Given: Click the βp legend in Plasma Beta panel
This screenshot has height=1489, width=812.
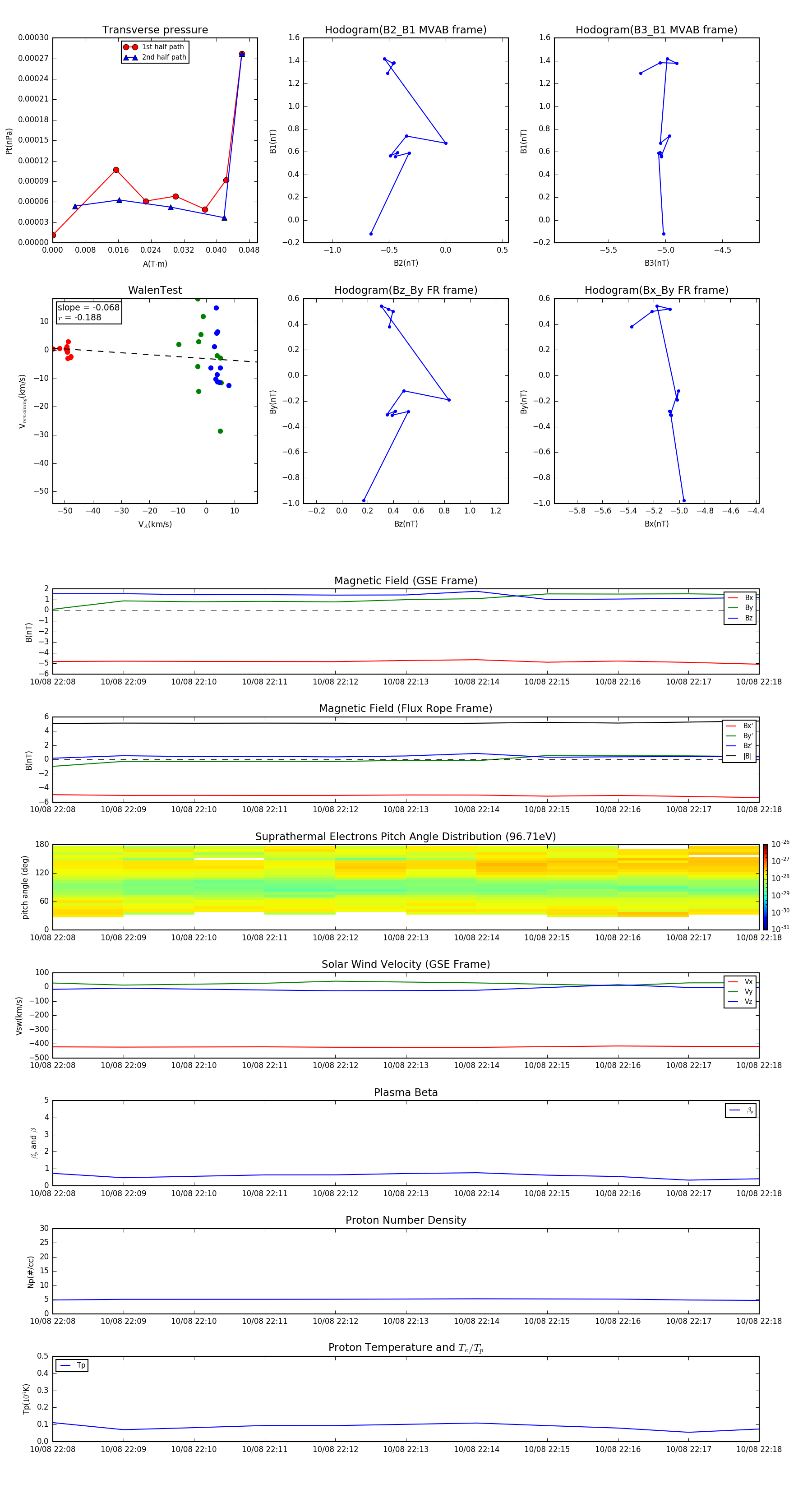Looking at the screenshot, I should (741, 1110).
